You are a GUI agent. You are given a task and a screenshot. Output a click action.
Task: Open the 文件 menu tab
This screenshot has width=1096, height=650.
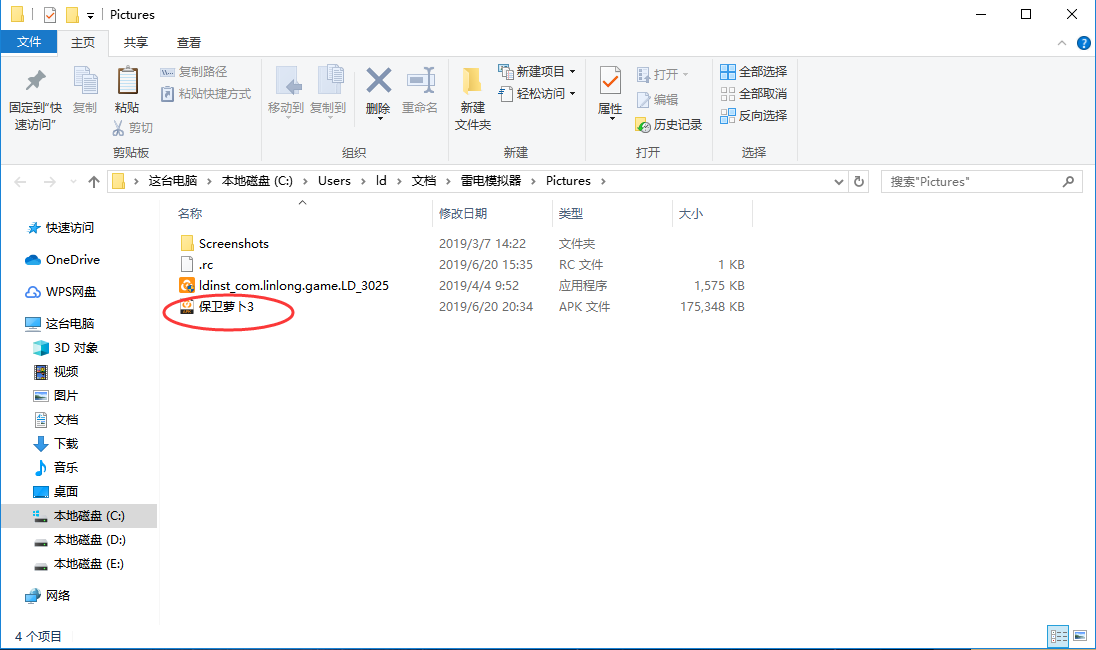tap(29, 42)
